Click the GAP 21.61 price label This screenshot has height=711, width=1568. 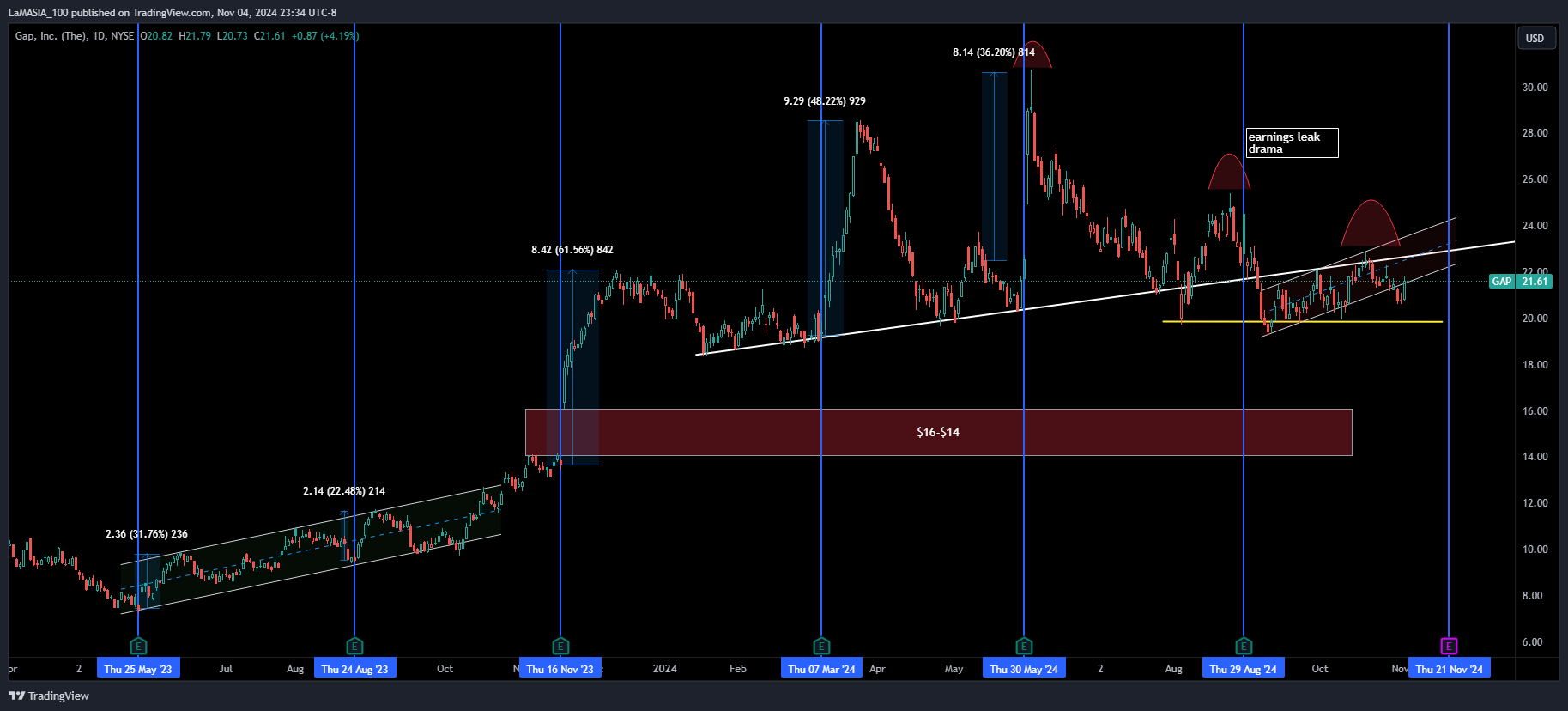click(1521, 282)
